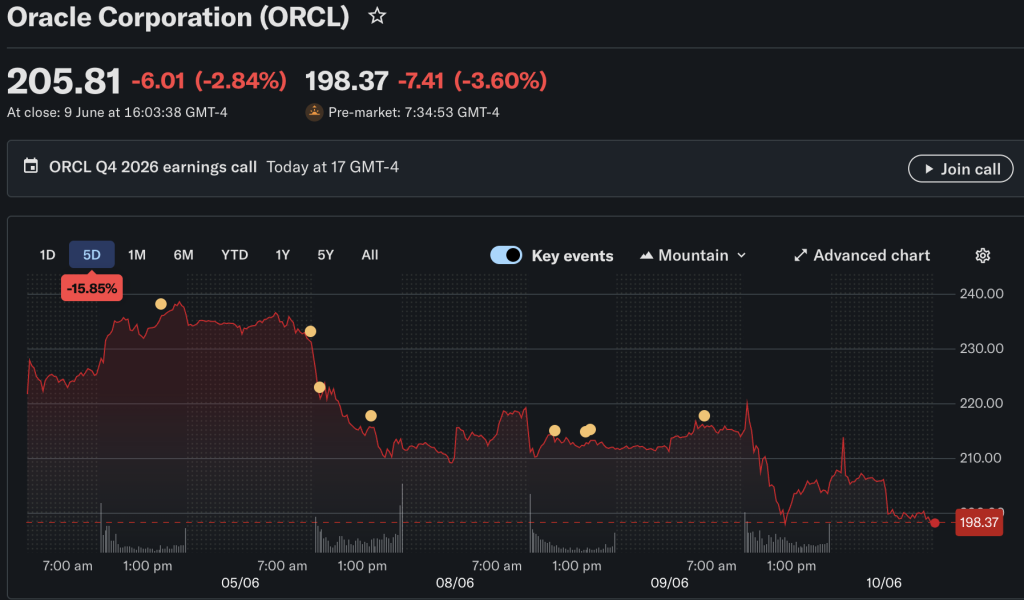Click the mountain chart type icon
1024x600 pixels.
point(646,255)
